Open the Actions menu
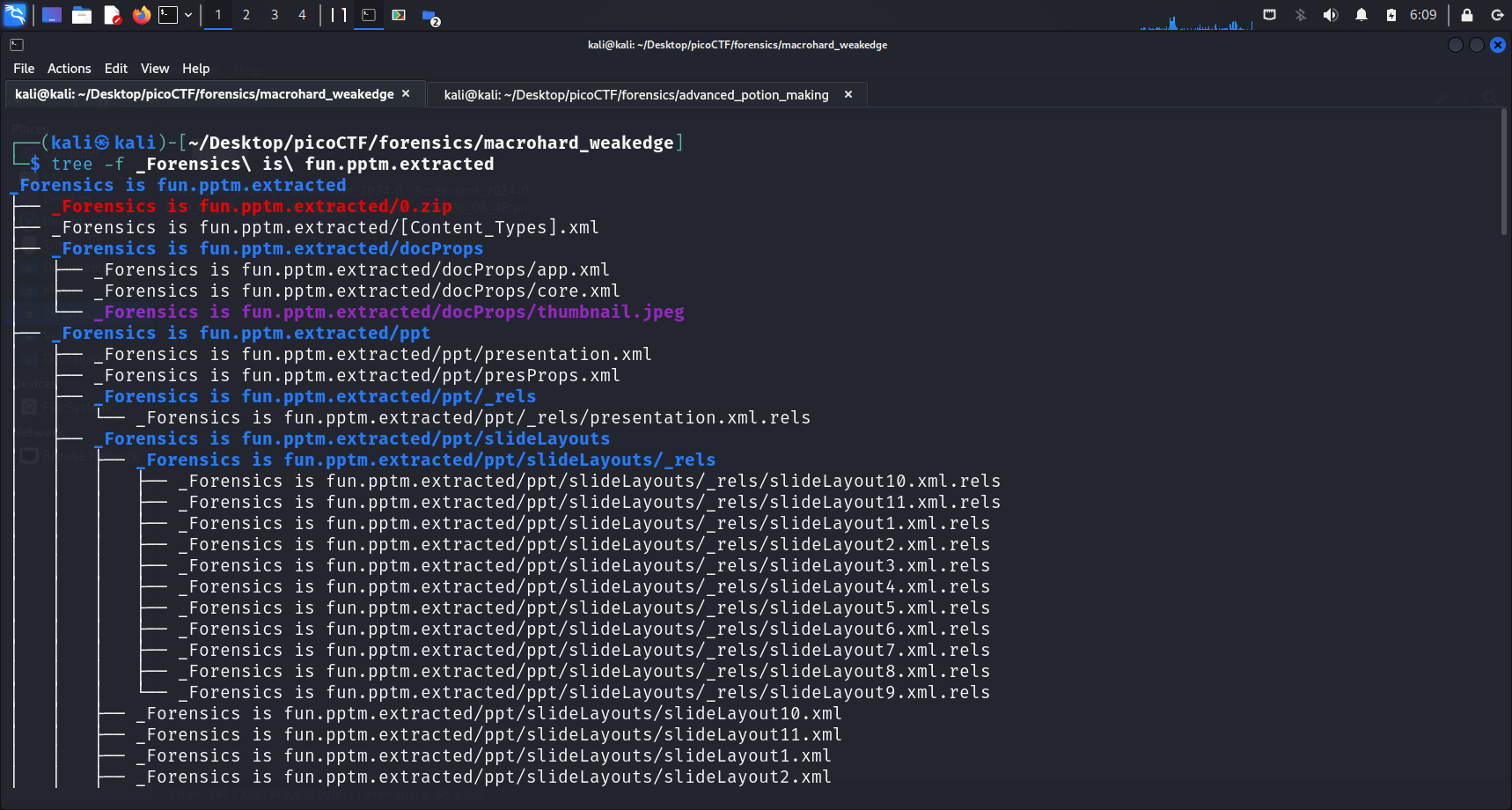 click(69, 69)
